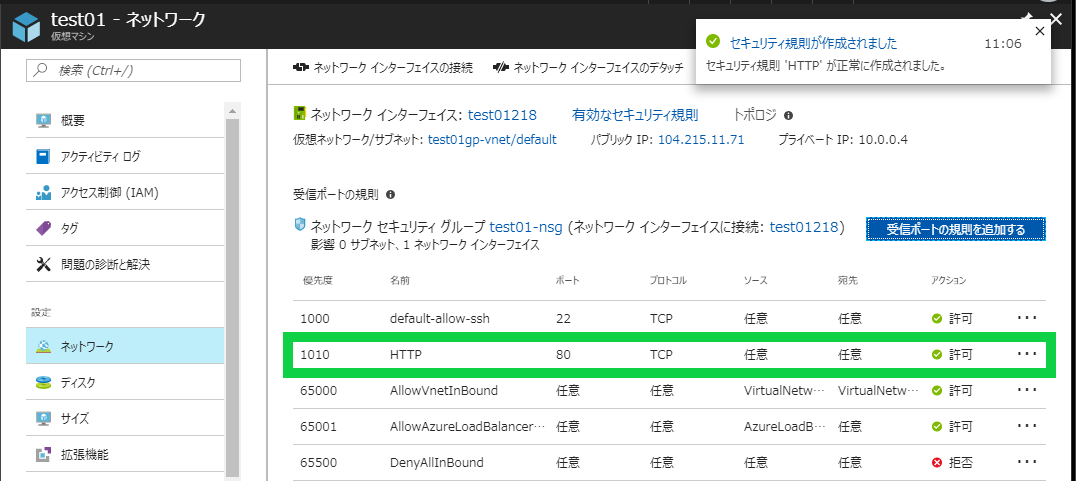The width and height of the screenshot is (1076, 481).
Task: Click the 宛先 column header
Action: tap(849, 280)
